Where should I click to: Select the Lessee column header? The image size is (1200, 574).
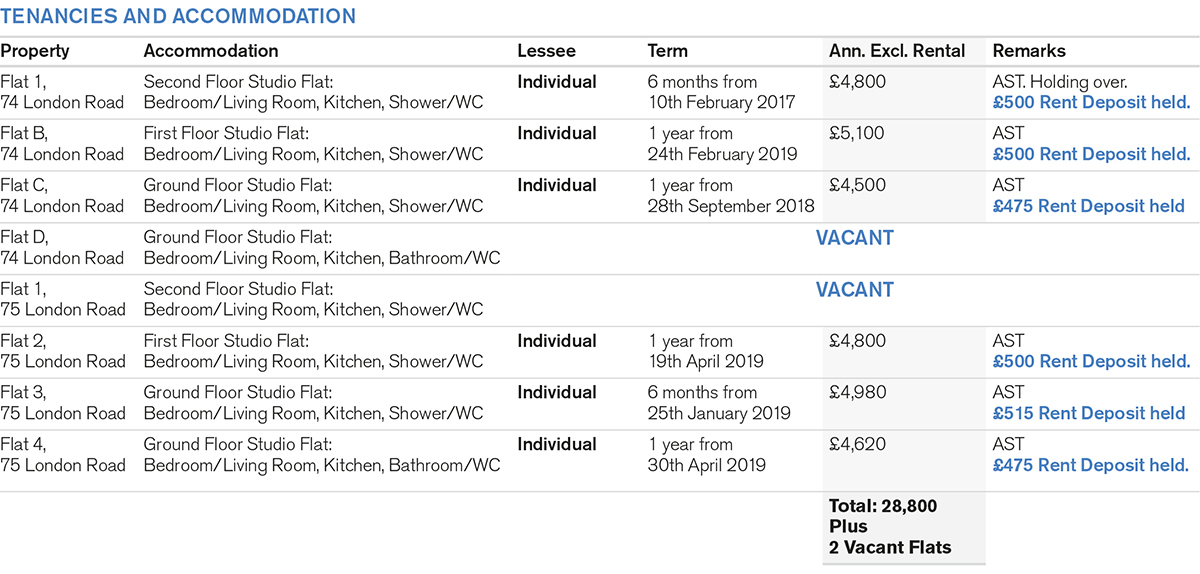546,51
